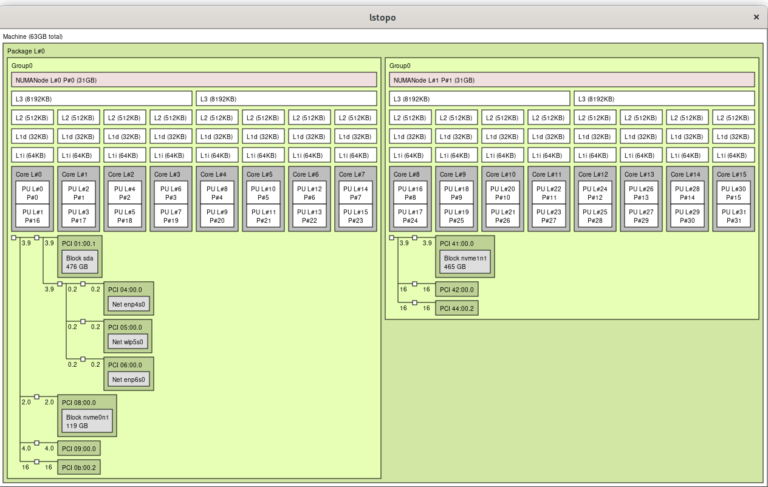Click the PCI 09:00.0 node

coord(79,448)
